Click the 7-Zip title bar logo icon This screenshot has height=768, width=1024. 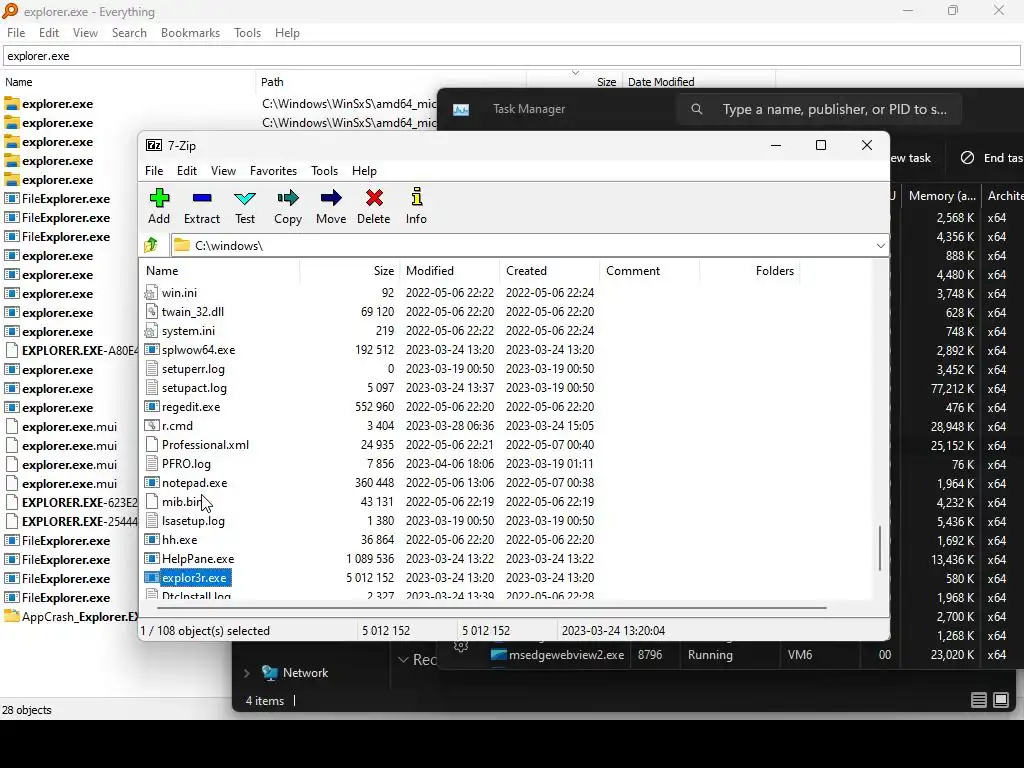click(154, 145)
